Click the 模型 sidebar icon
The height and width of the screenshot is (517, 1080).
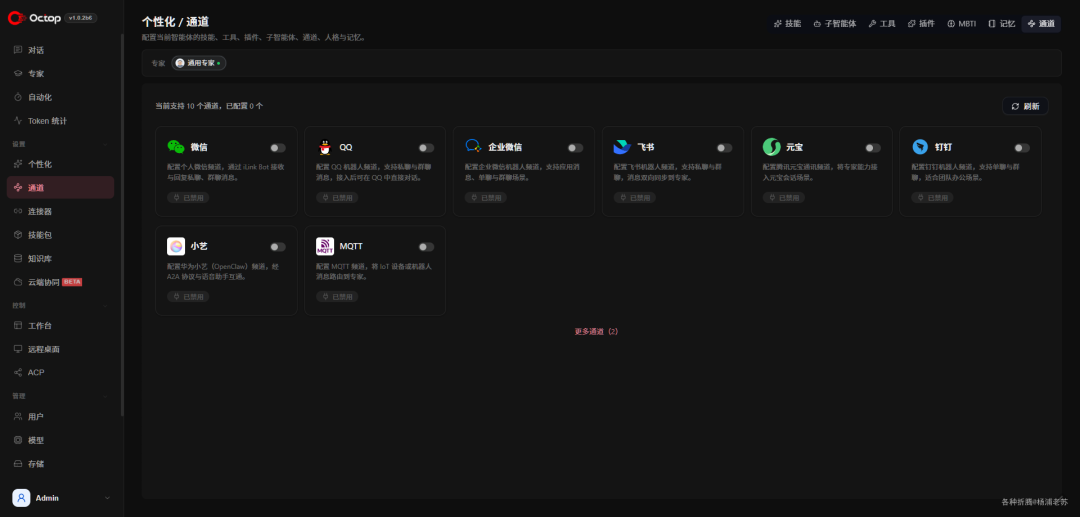pos(18,440)
